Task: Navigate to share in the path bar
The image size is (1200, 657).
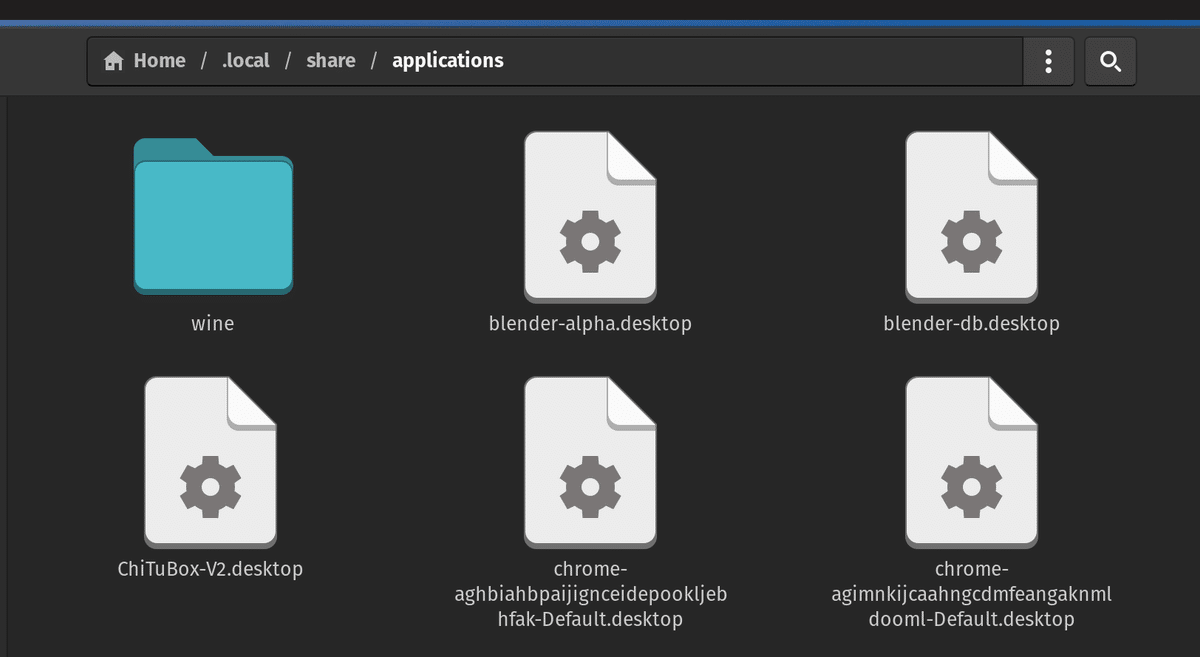Action: pos(331,61)
